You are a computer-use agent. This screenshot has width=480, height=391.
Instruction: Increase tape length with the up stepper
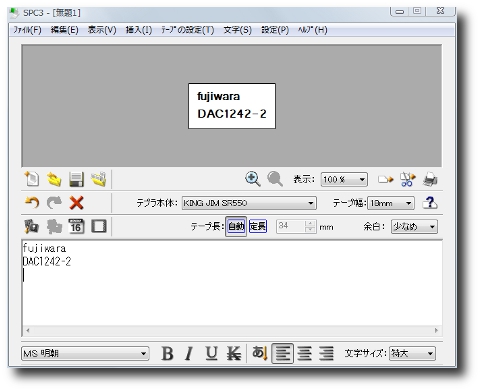tap(310, 223)
